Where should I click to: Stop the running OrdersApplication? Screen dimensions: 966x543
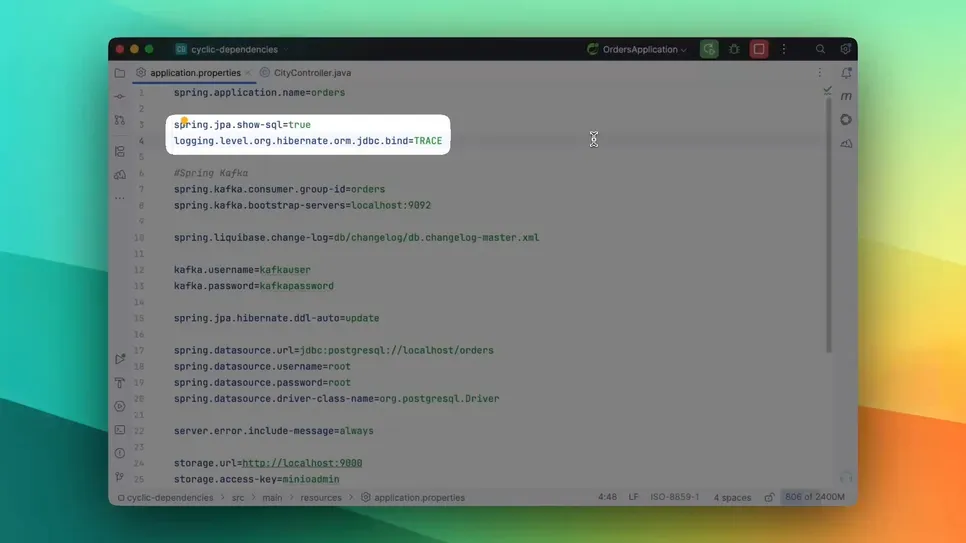tap(759, 49)
